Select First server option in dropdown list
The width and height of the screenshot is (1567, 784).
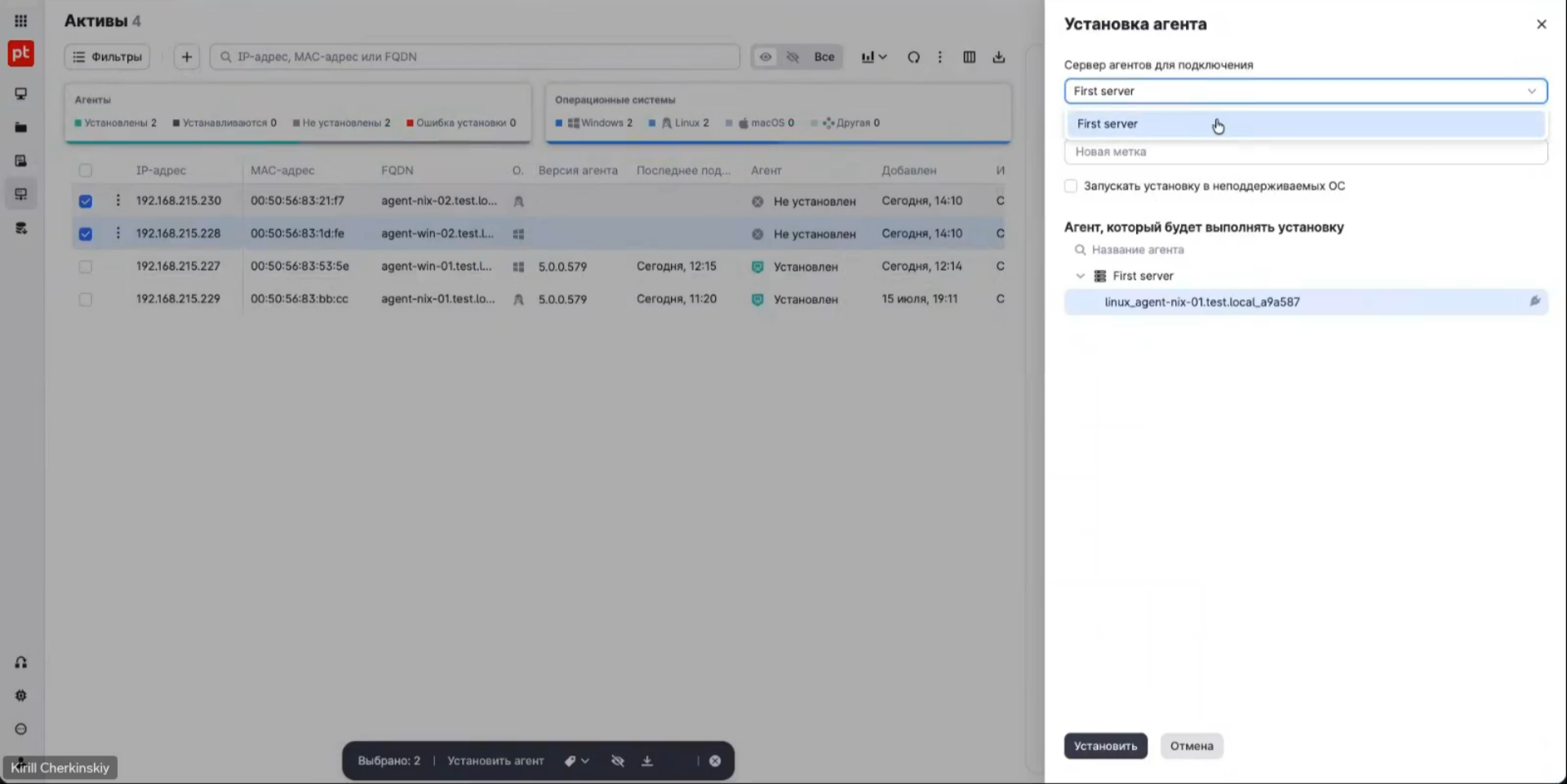coord(1305,124)
